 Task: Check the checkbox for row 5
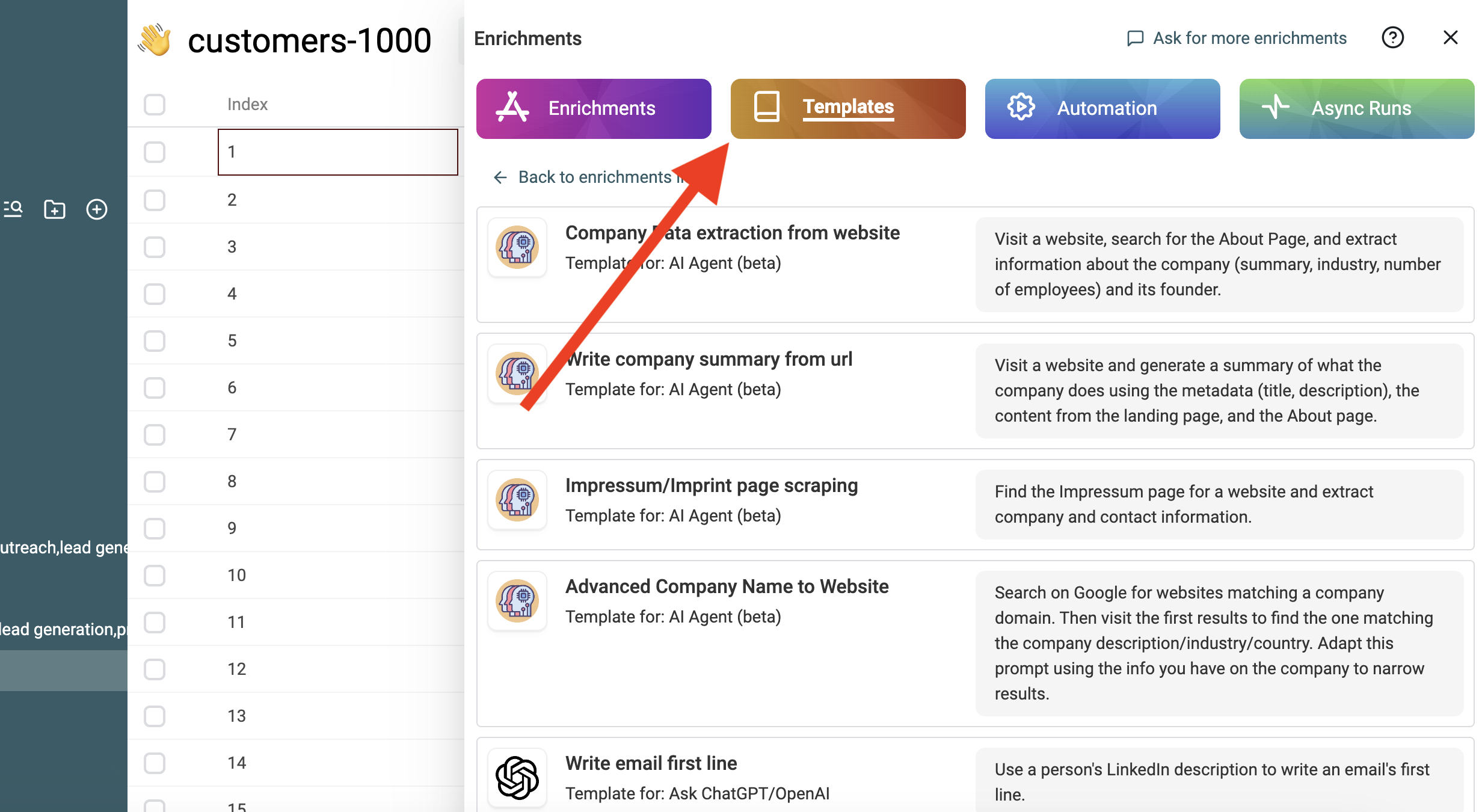pyautogui.click(x=155, y=341)
